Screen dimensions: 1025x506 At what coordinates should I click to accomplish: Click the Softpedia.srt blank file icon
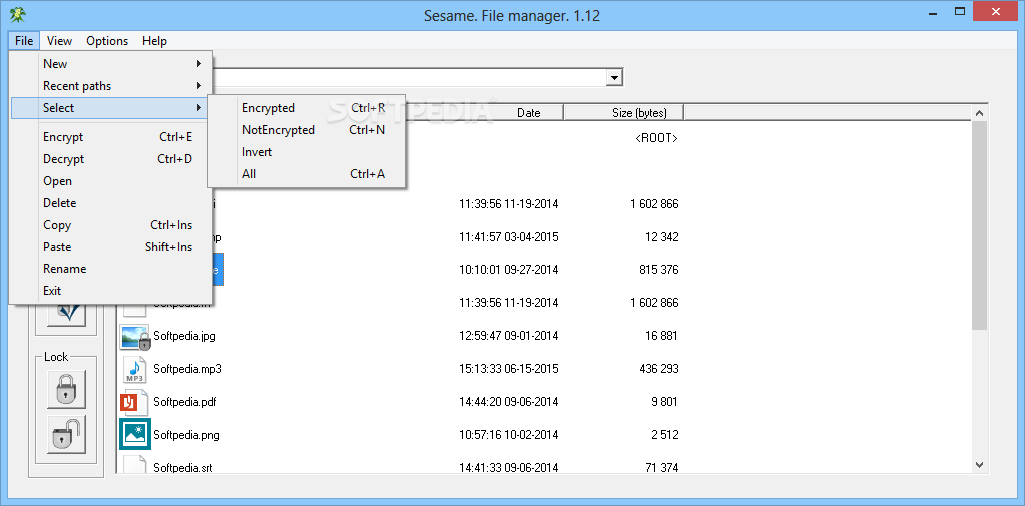pyautogui.click(x=135, y=465)
